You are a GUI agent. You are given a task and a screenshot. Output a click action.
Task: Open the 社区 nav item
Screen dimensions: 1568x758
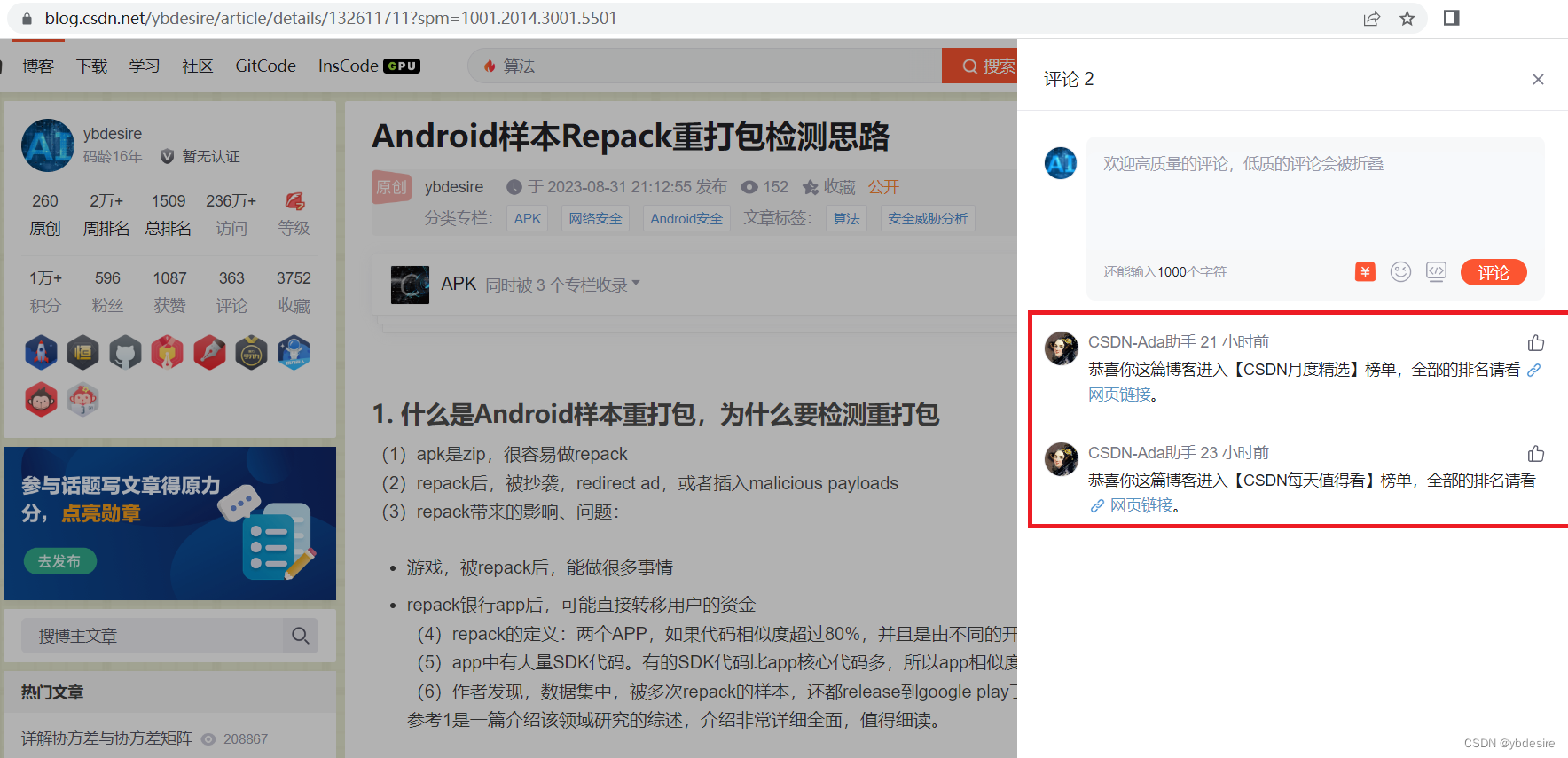pos(198,66)
